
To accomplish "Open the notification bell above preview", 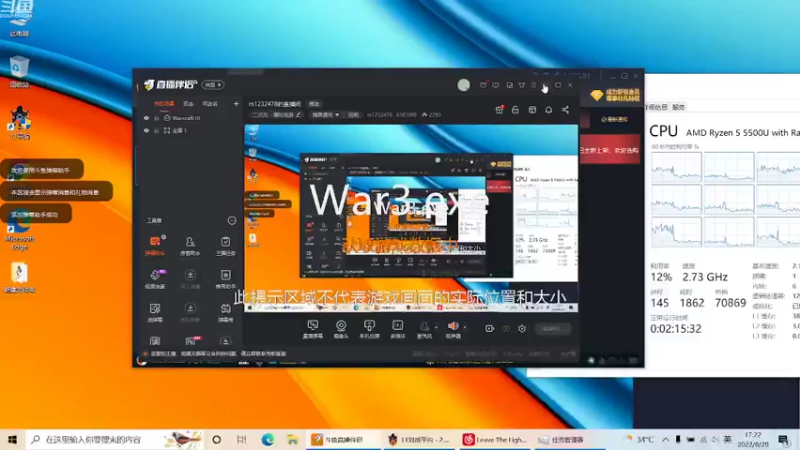I will (x=548, y=110).
